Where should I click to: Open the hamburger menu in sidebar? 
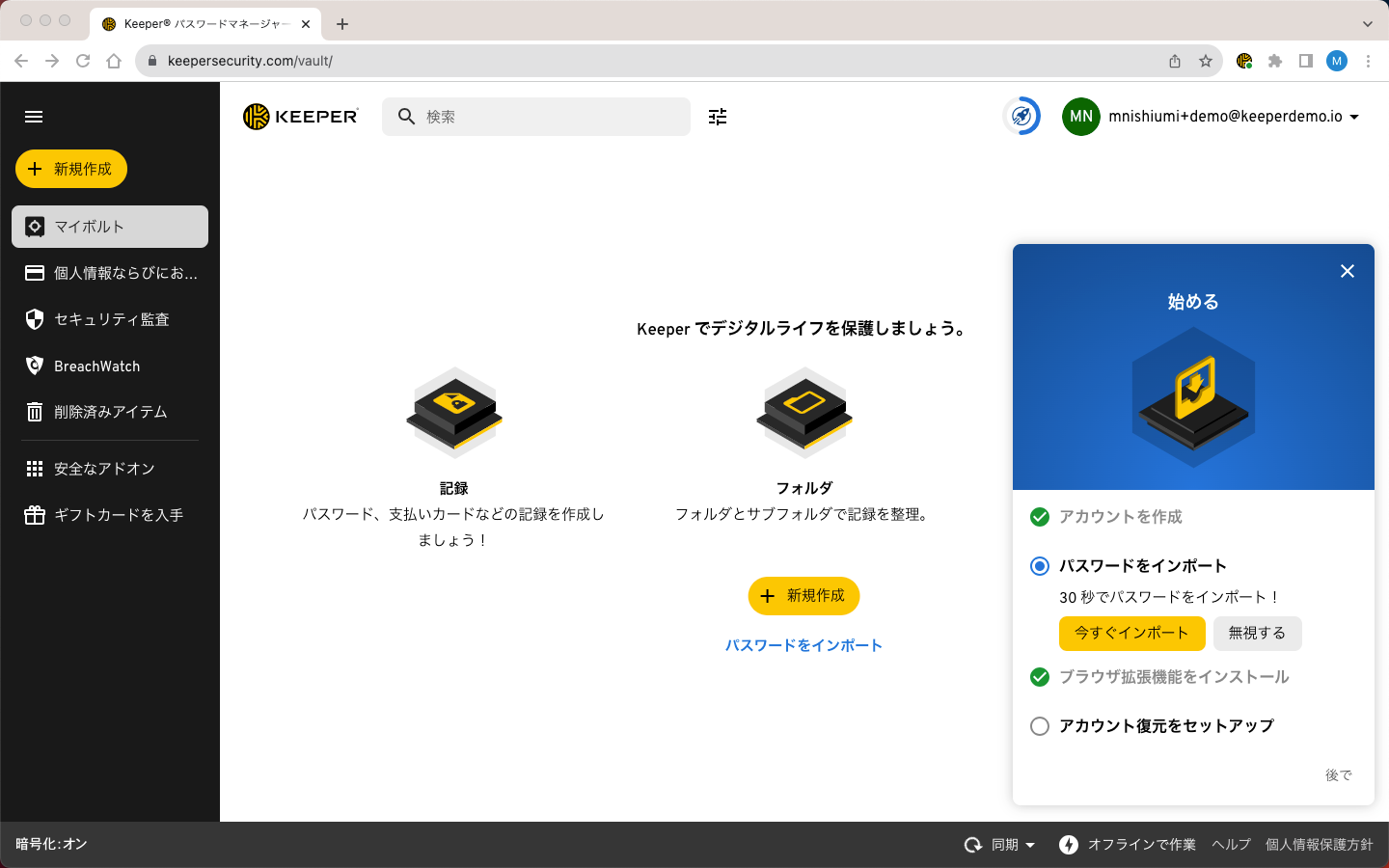pos(34,117)
